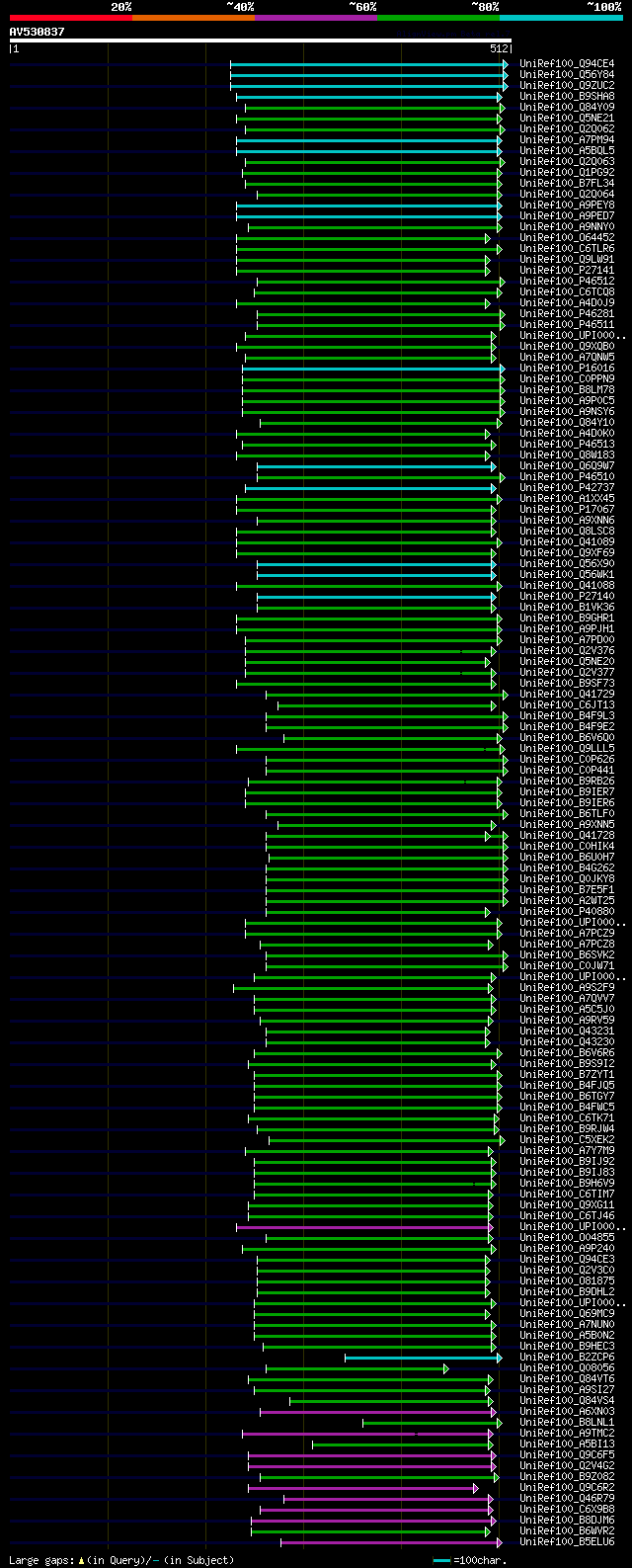Select the UniRef100_B8LM78 label
The image size is (632, 1568).
pos(567,389)
